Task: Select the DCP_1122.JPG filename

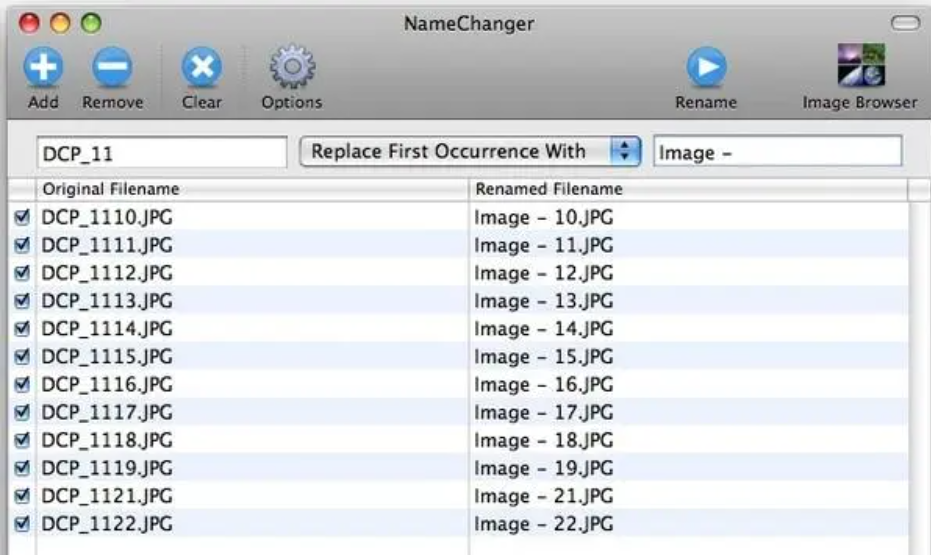Action: 107,524
